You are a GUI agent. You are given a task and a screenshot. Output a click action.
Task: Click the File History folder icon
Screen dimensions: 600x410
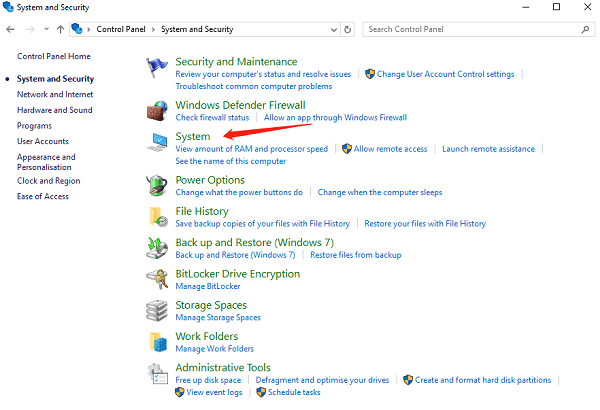tap(158, 217)
